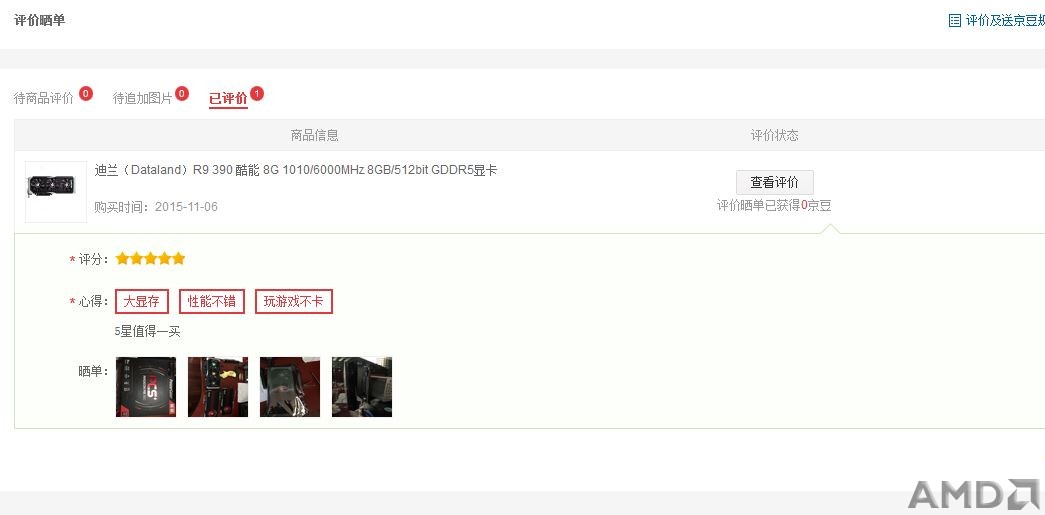Click the 玩游戏不卡 tag
This screenshot has height=515, width=1045.
(x=294, y=301)
